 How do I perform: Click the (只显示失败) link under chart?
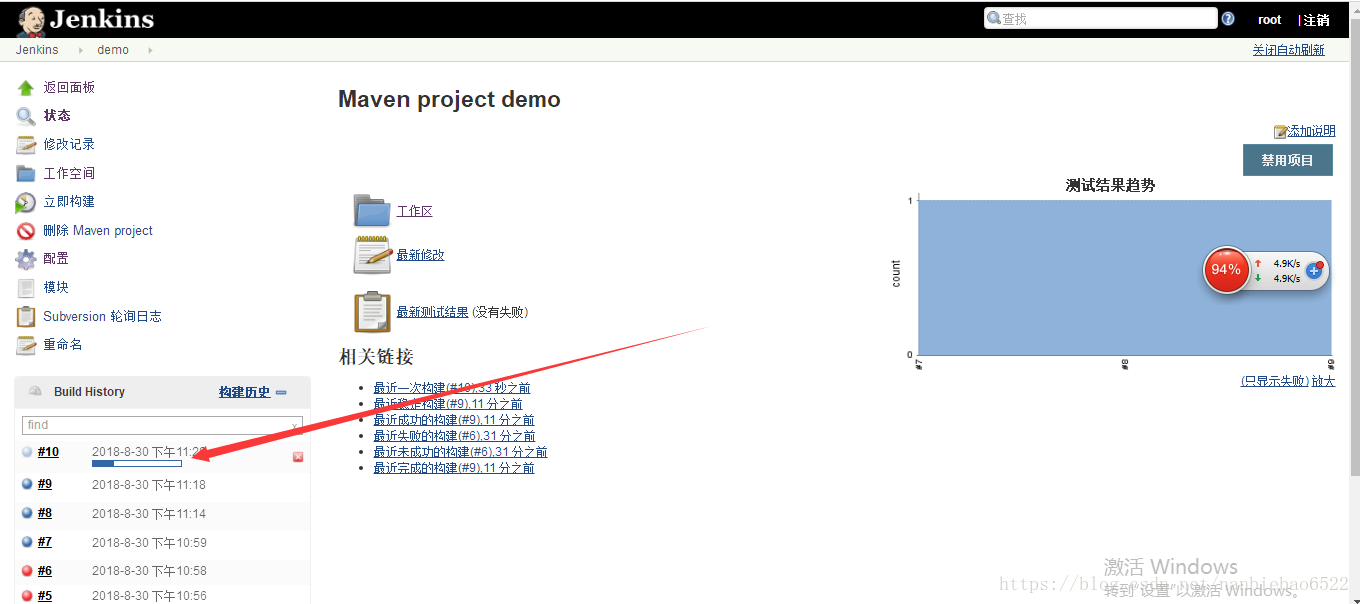(1275, 381)
